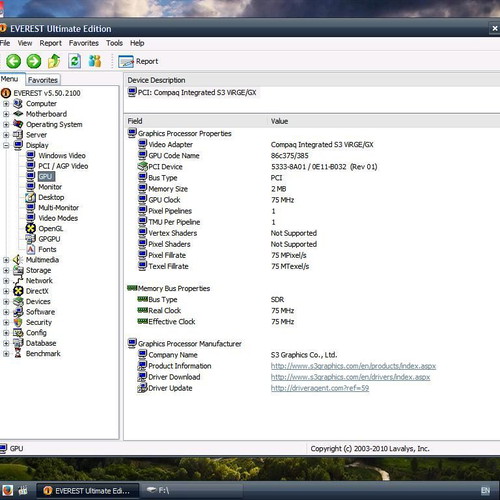Click the green Forward arrow toolbar icon
The image size is (500, 500).
(x=34, y=61)
